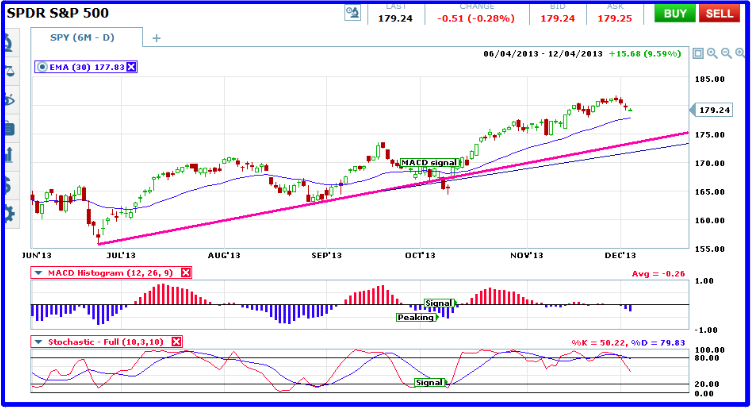751x408 pixels.
Task: Click the red SELL button
Action: pos(718,13)
